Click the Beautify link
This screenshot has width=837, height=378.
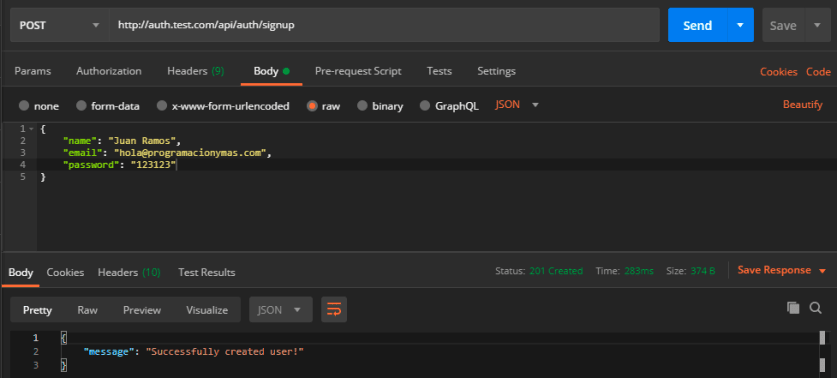pyautogui.click(x=803, y=105)
